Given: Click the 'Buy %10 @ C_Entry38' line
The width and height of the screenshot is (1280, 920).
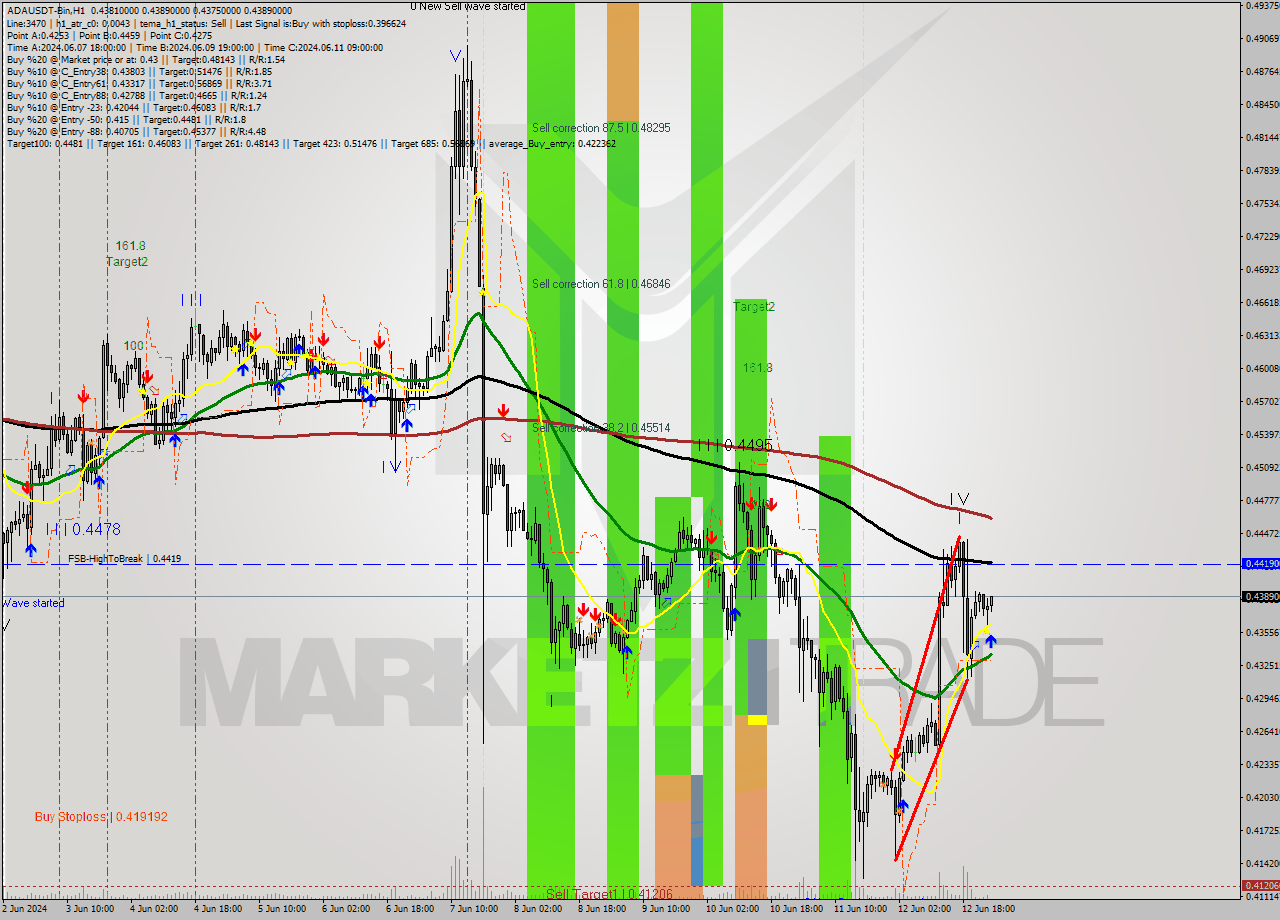Looking at the screenshot, I should pyautogui.click(x=139, y=71).
